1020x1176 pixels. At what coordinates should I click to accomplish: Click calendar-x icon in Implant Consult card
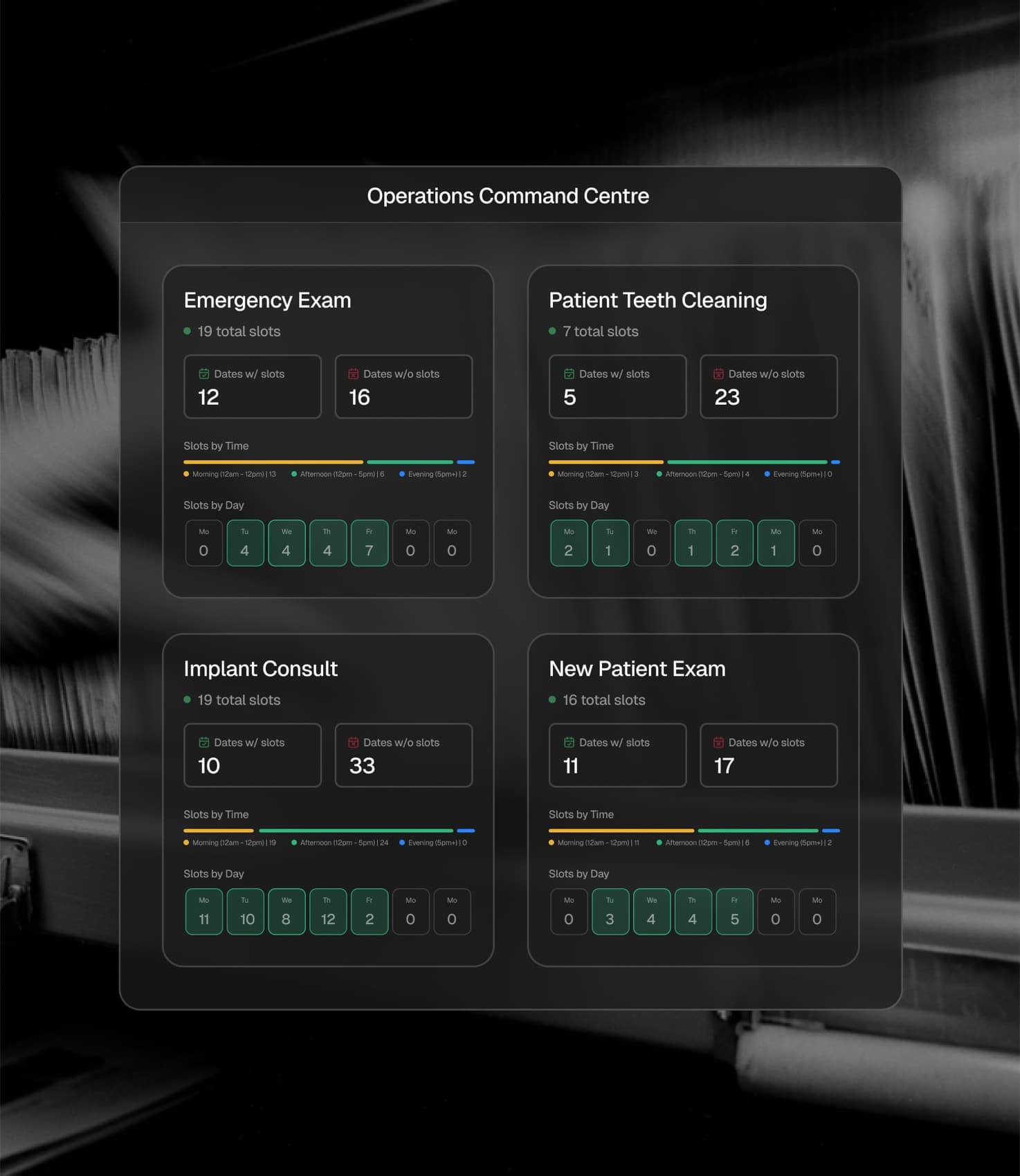(354, 742)
